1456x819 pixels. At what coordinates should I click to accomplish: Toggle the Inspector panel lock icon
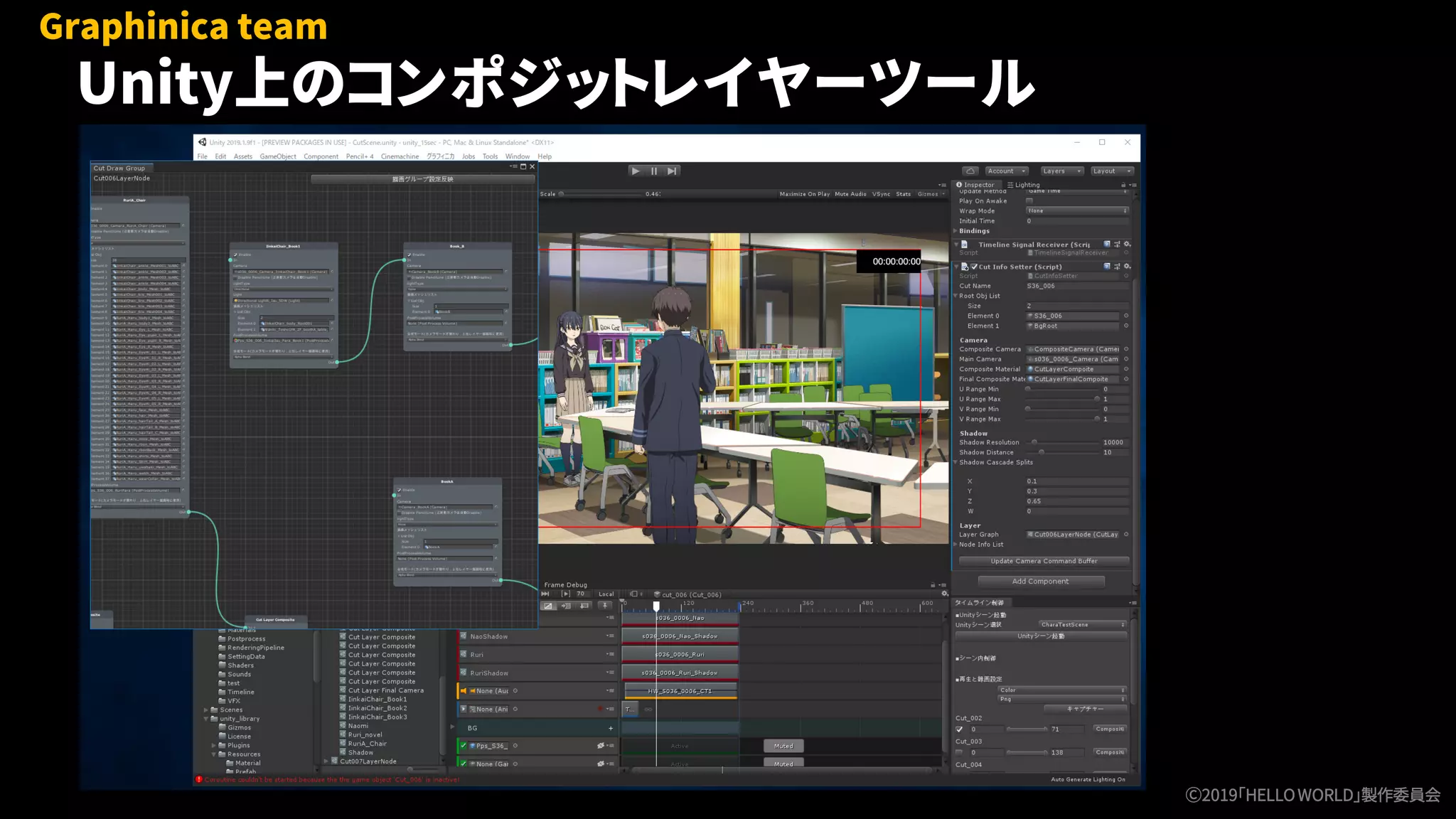(x=1123, y=185)
